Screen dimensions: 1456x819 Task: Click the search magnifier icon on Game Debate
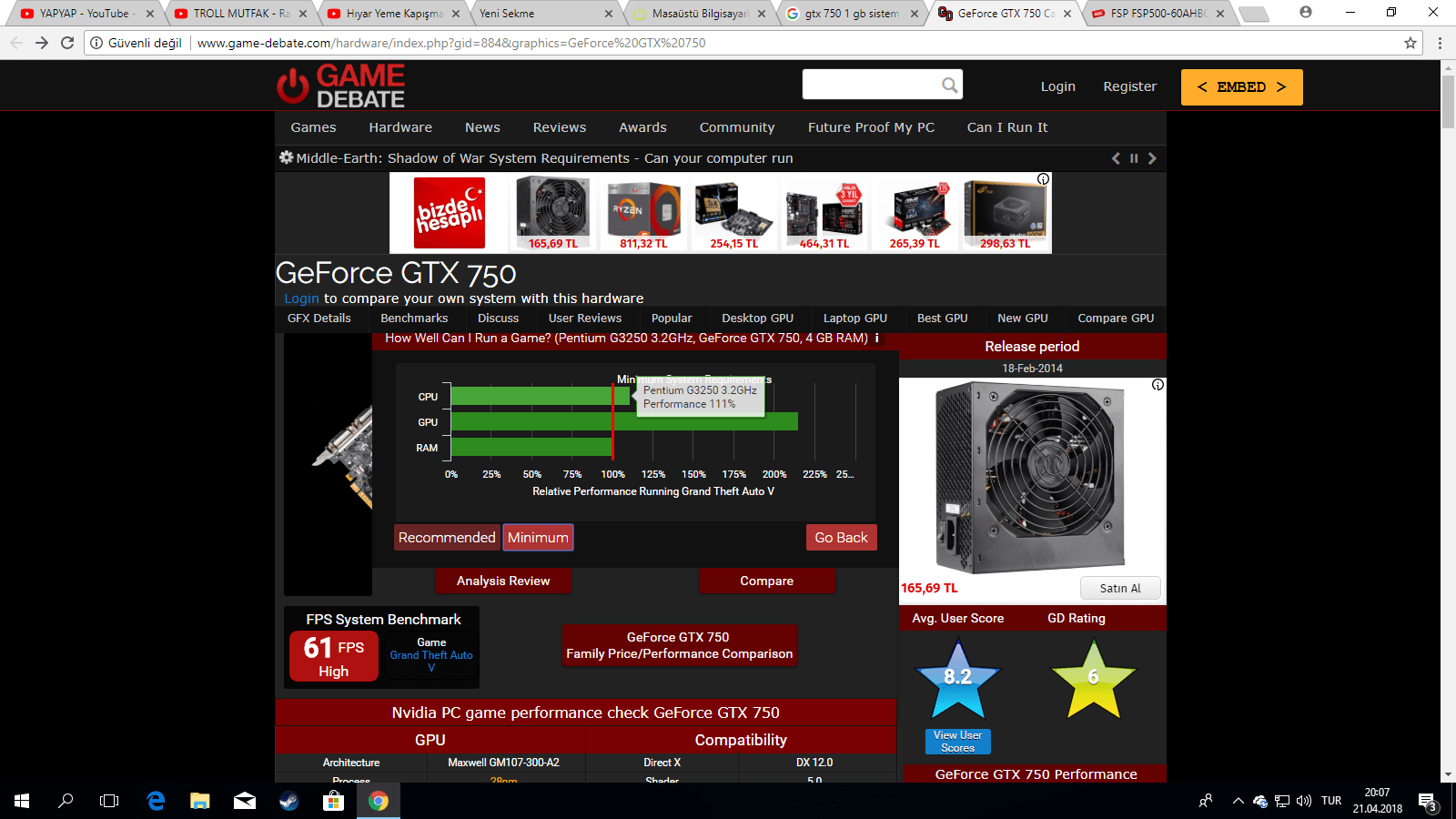pos(950,85)
